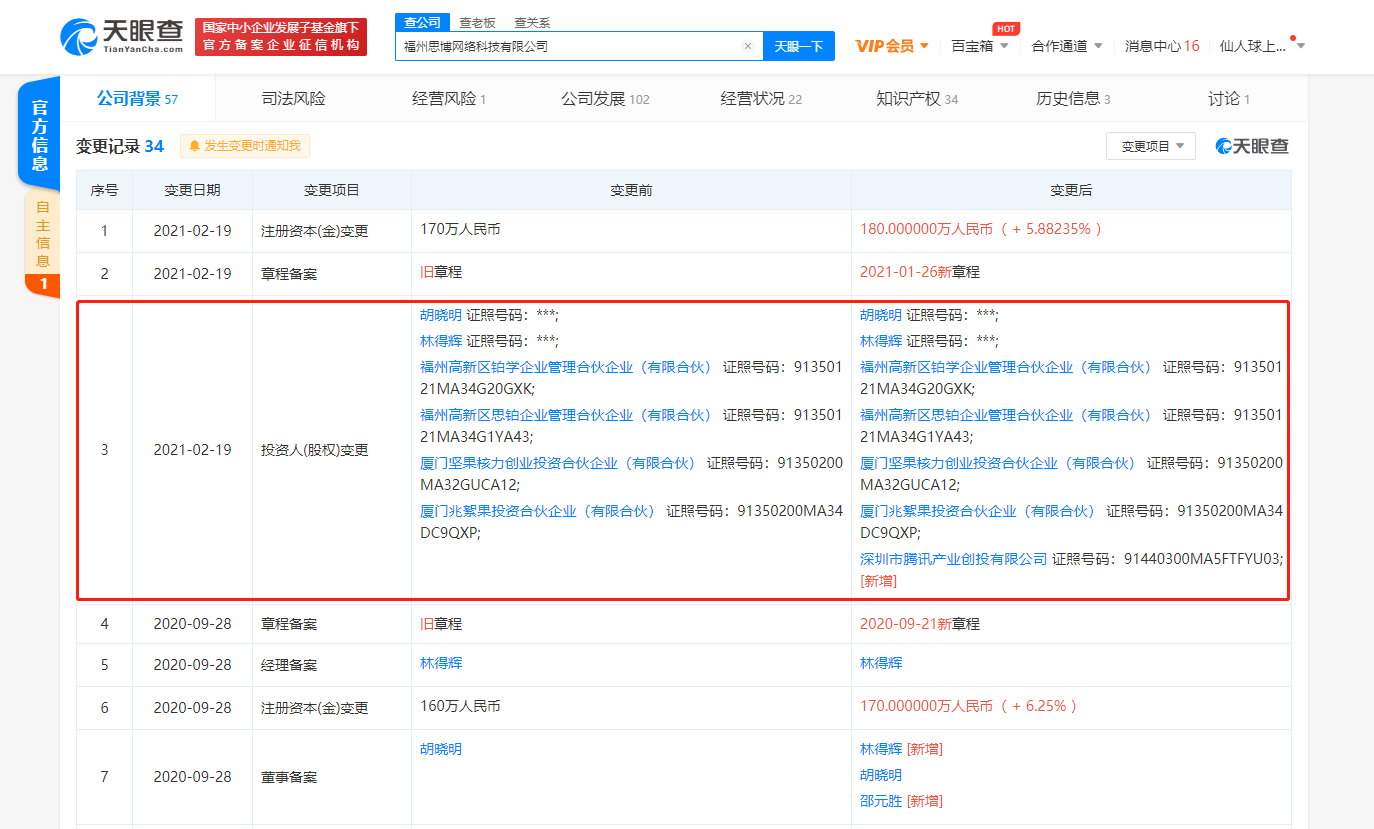Open the 合作通道 dropdown

(1066, 46)
